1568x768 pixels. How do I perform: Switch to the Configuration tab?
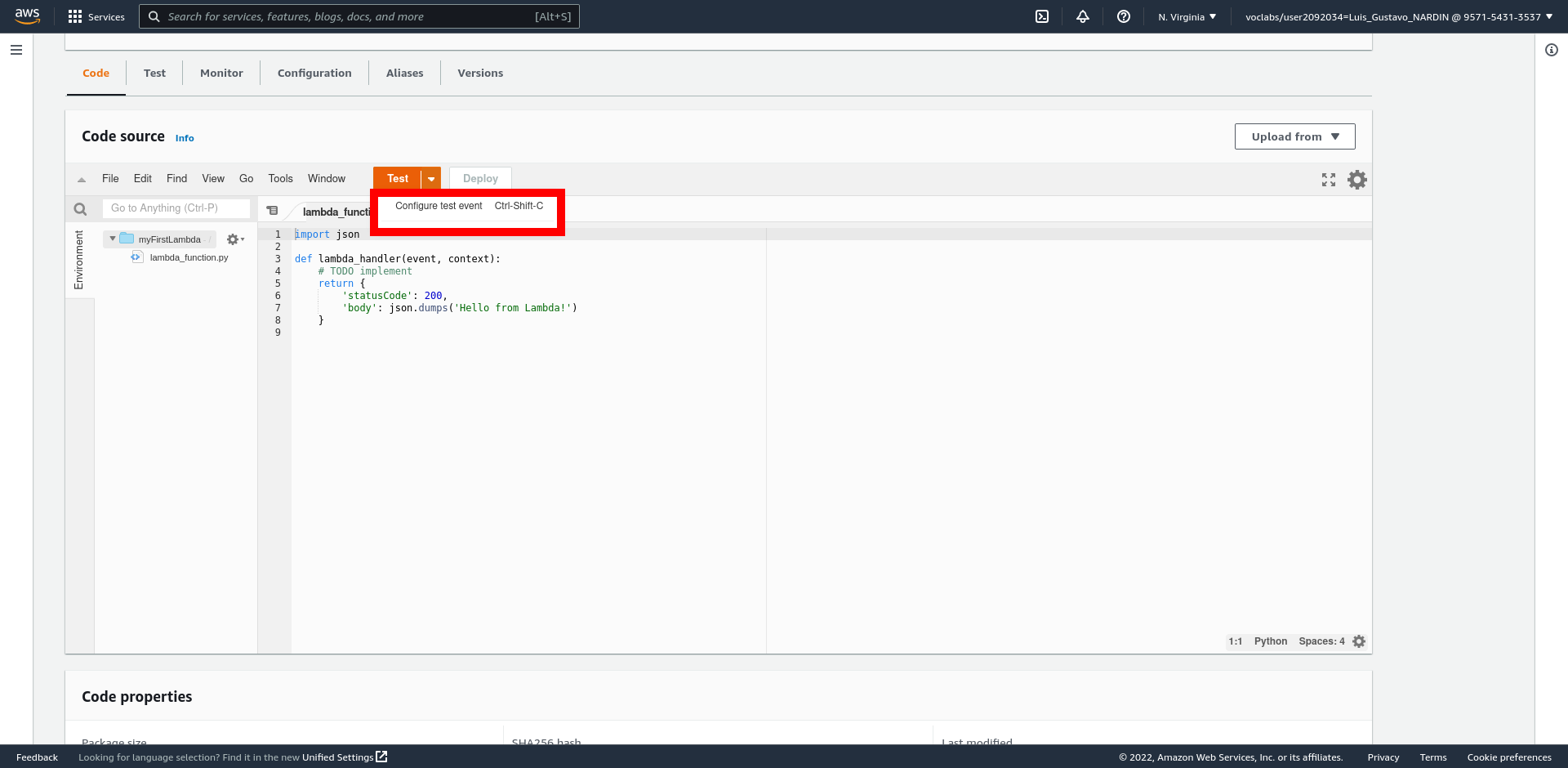314,73
